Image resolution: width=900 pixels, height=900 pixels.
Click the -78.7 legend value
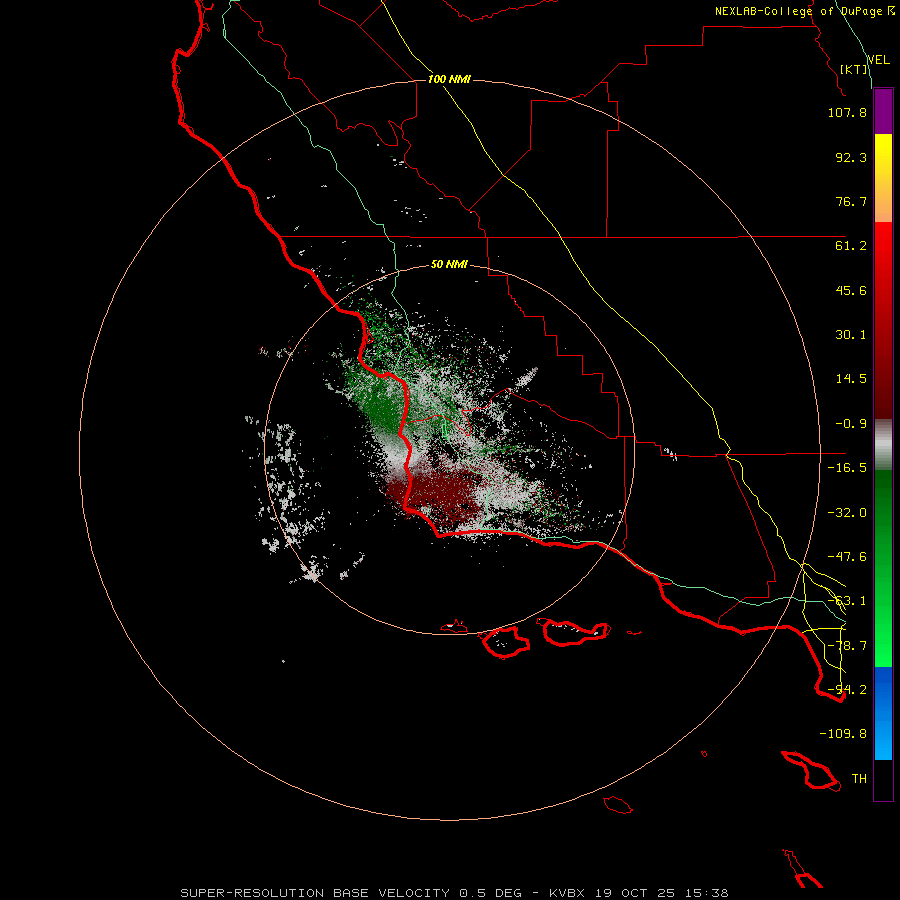[x=847, y=646]
